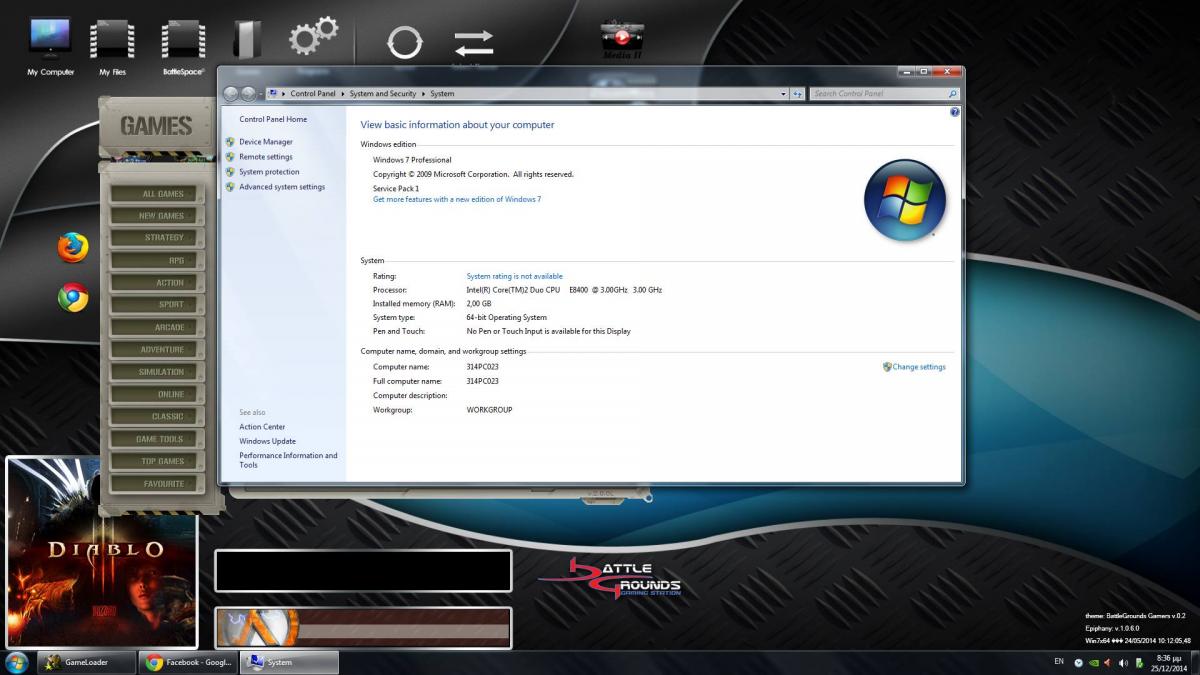
Task: Click the System taskbar button
Action: point(289,663)
